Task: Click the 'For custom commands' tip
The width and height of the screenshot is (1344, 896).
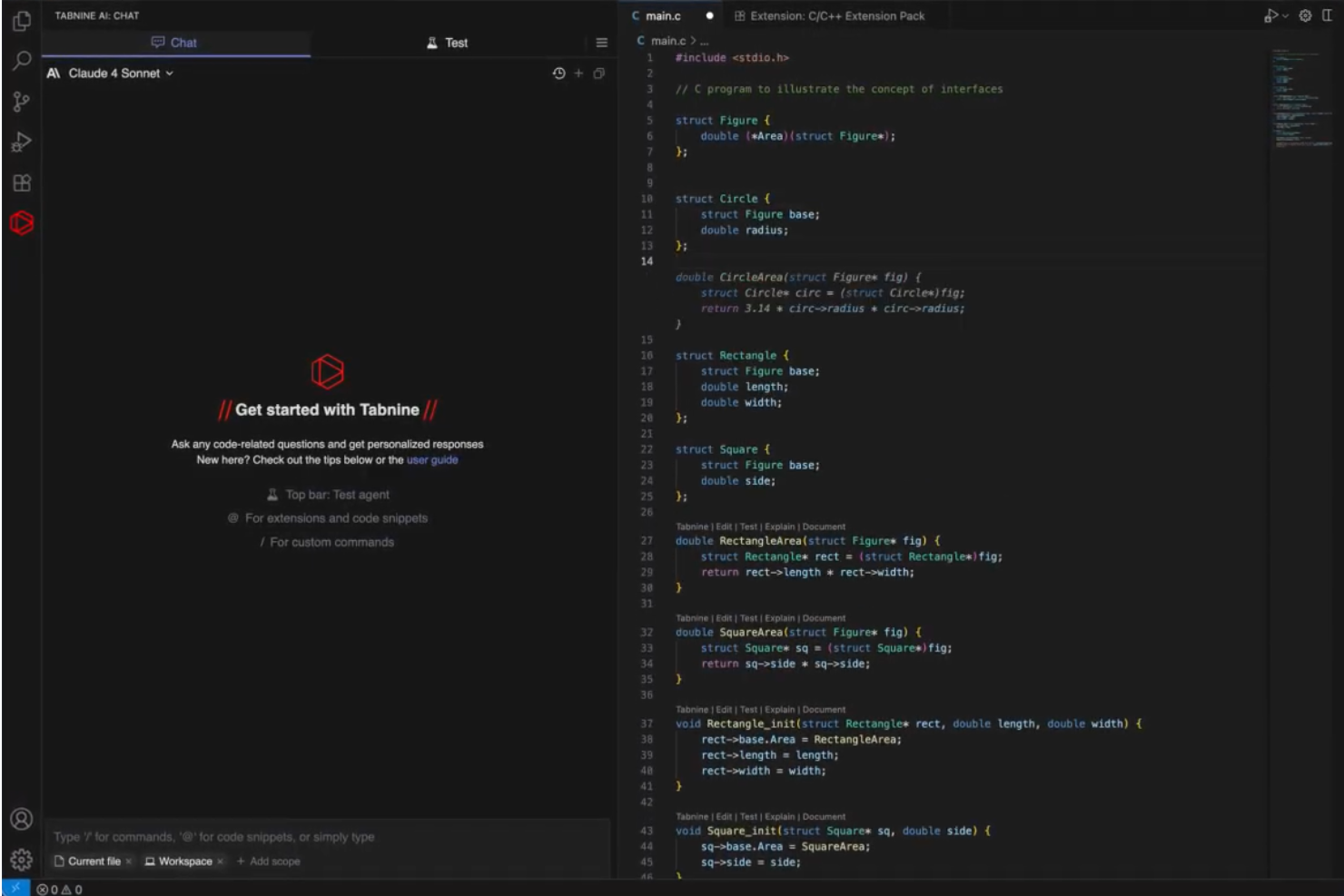Action: pos(328,542)
